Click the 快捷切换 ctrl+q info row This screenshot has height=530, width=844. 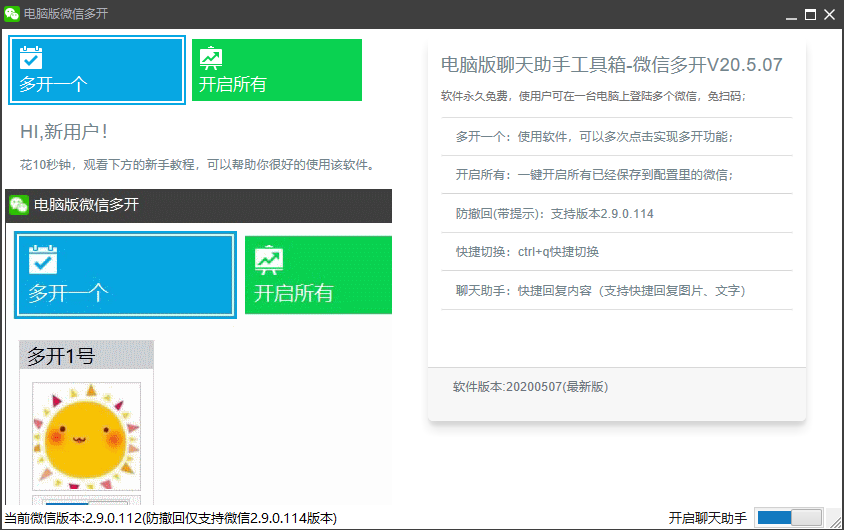(527, 252)
